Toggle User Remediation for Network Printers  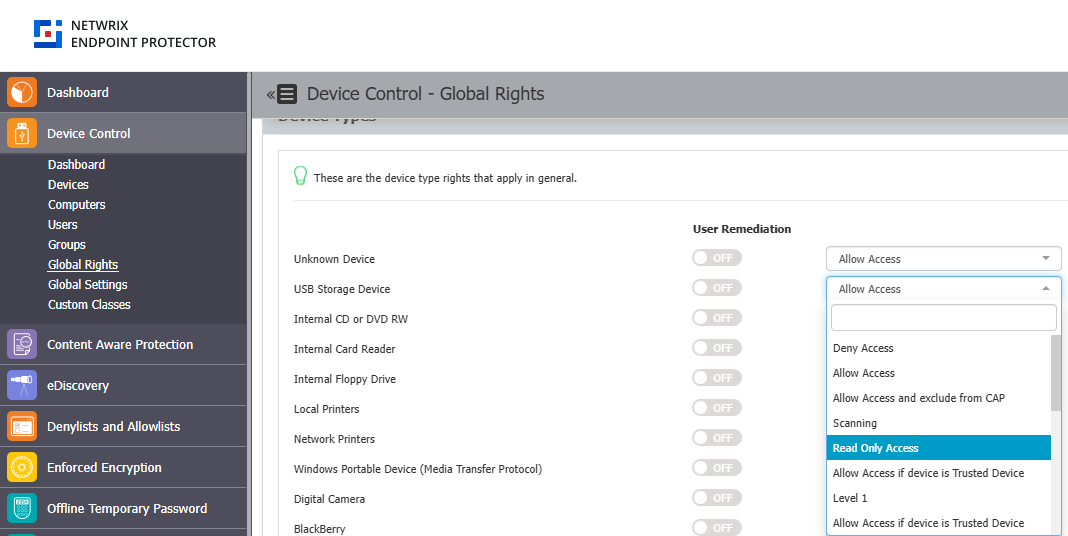pos(717,438)
